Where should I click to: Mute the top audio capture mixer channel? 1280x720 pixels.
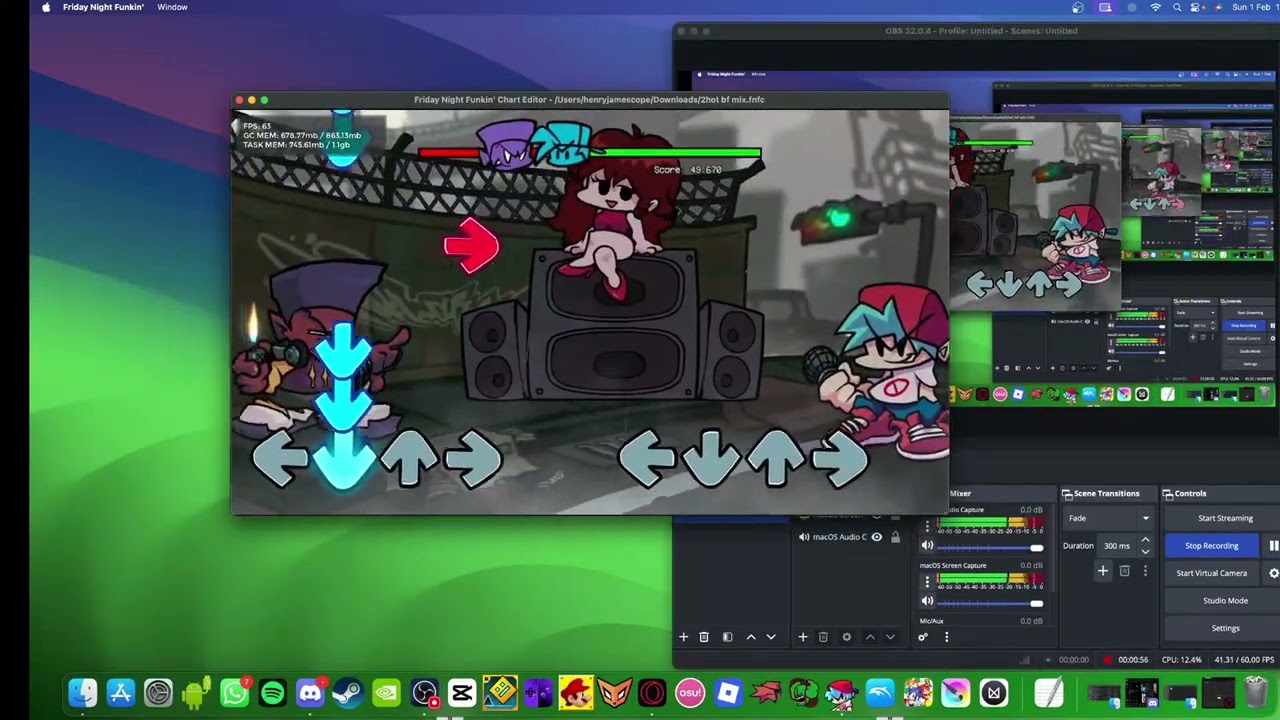coord(927,546)
